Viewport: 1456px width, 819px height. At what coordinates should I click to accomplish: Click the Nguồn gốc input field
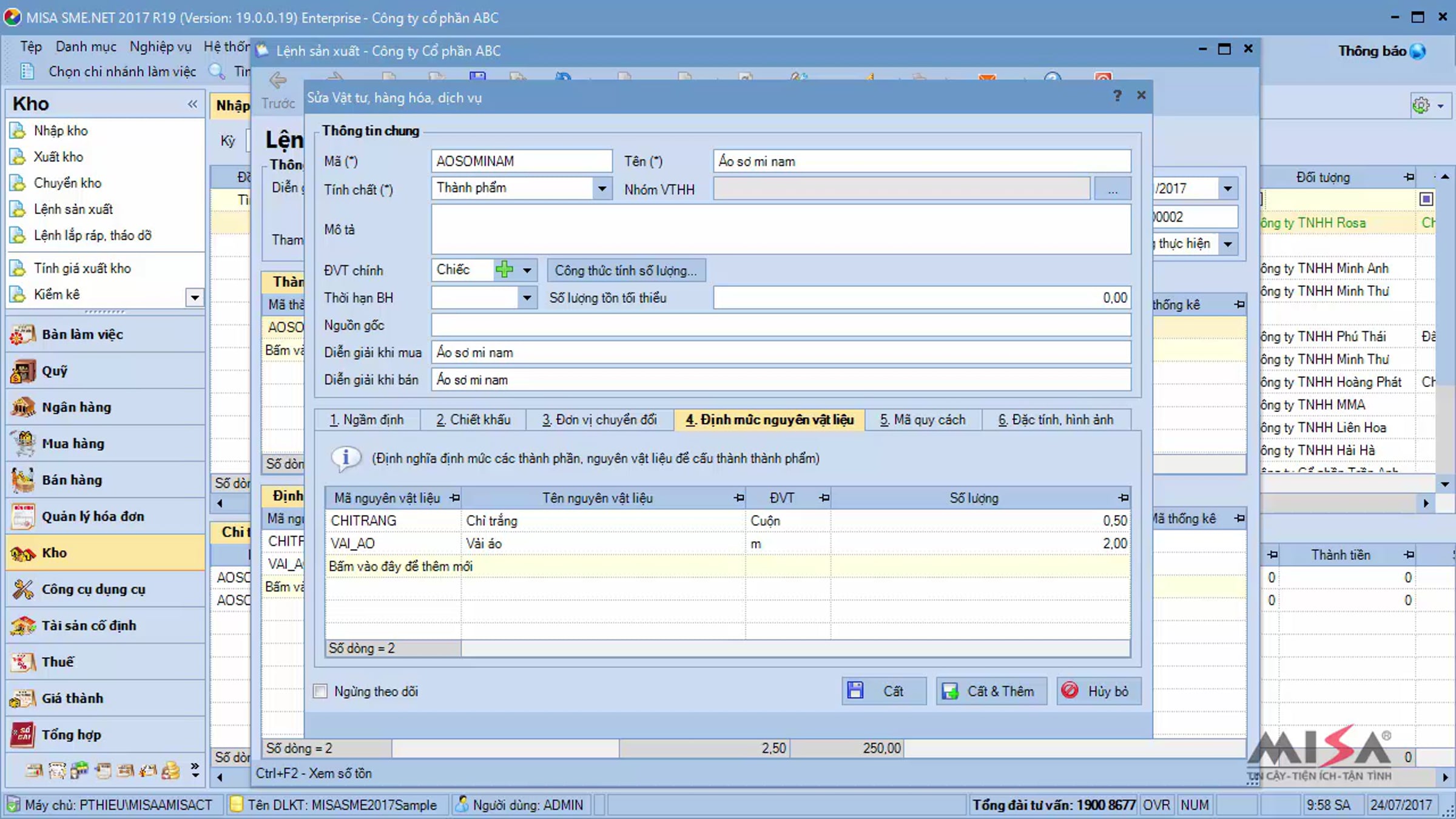[x=781, y=325]
